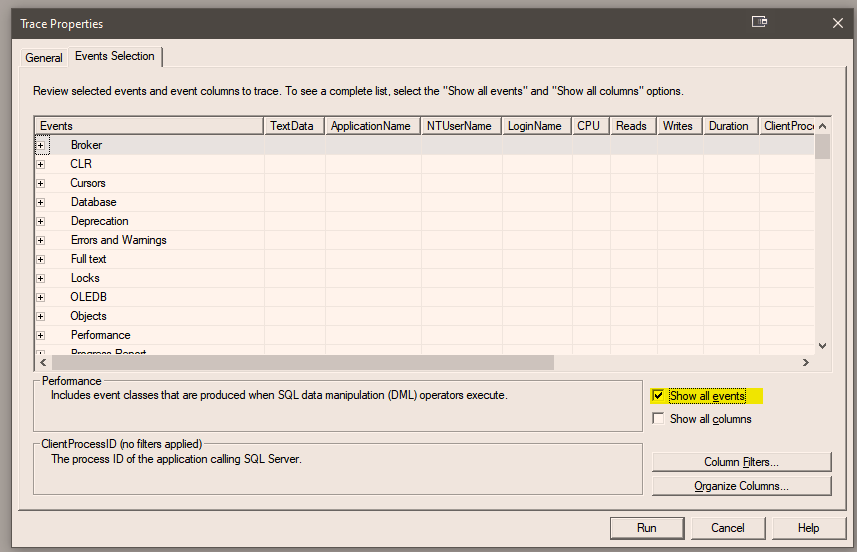Viewport: 857px width, 552px height.
Task: Select the Errors and Warnings row label
Action: [119, 240]
